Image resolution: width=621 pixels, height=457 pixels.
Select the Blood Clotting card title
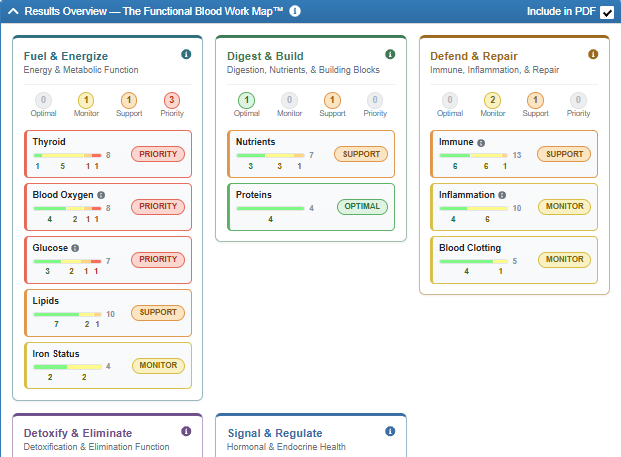(x=470, y=248)
